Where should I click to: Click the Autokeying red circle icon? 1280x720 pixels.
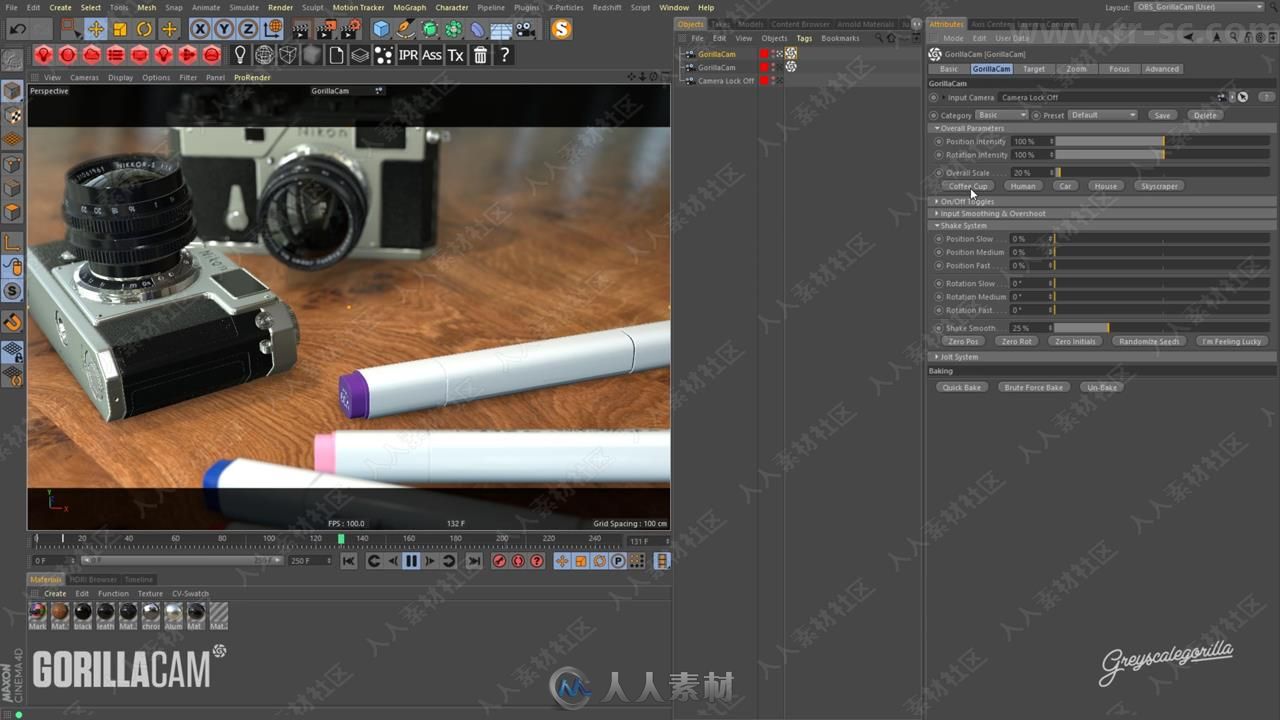point(518,561)
